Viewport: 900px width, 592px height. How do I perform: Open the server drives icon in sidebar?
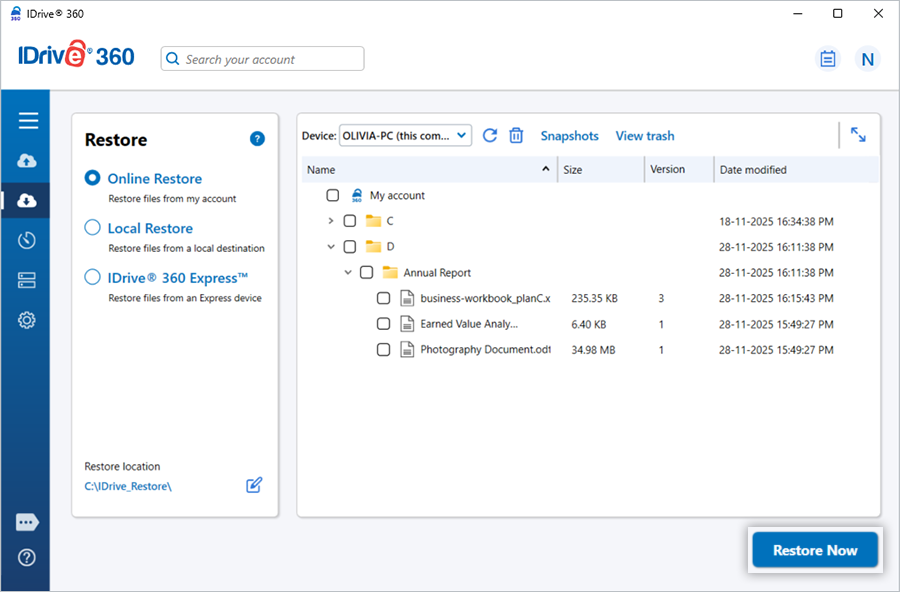pyautogui.click(x=28, y=280)
